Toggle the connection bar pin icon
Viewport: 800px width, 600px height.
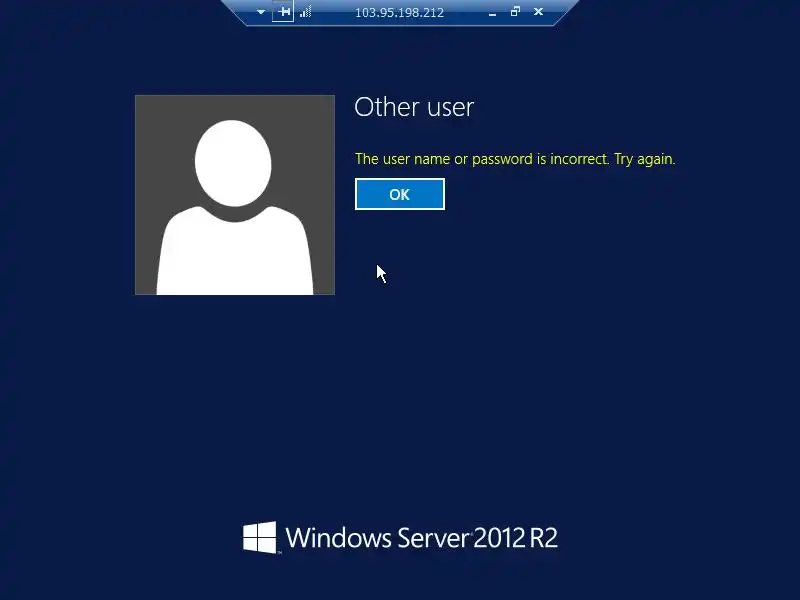pyautogui.click(x=283, y=12)
